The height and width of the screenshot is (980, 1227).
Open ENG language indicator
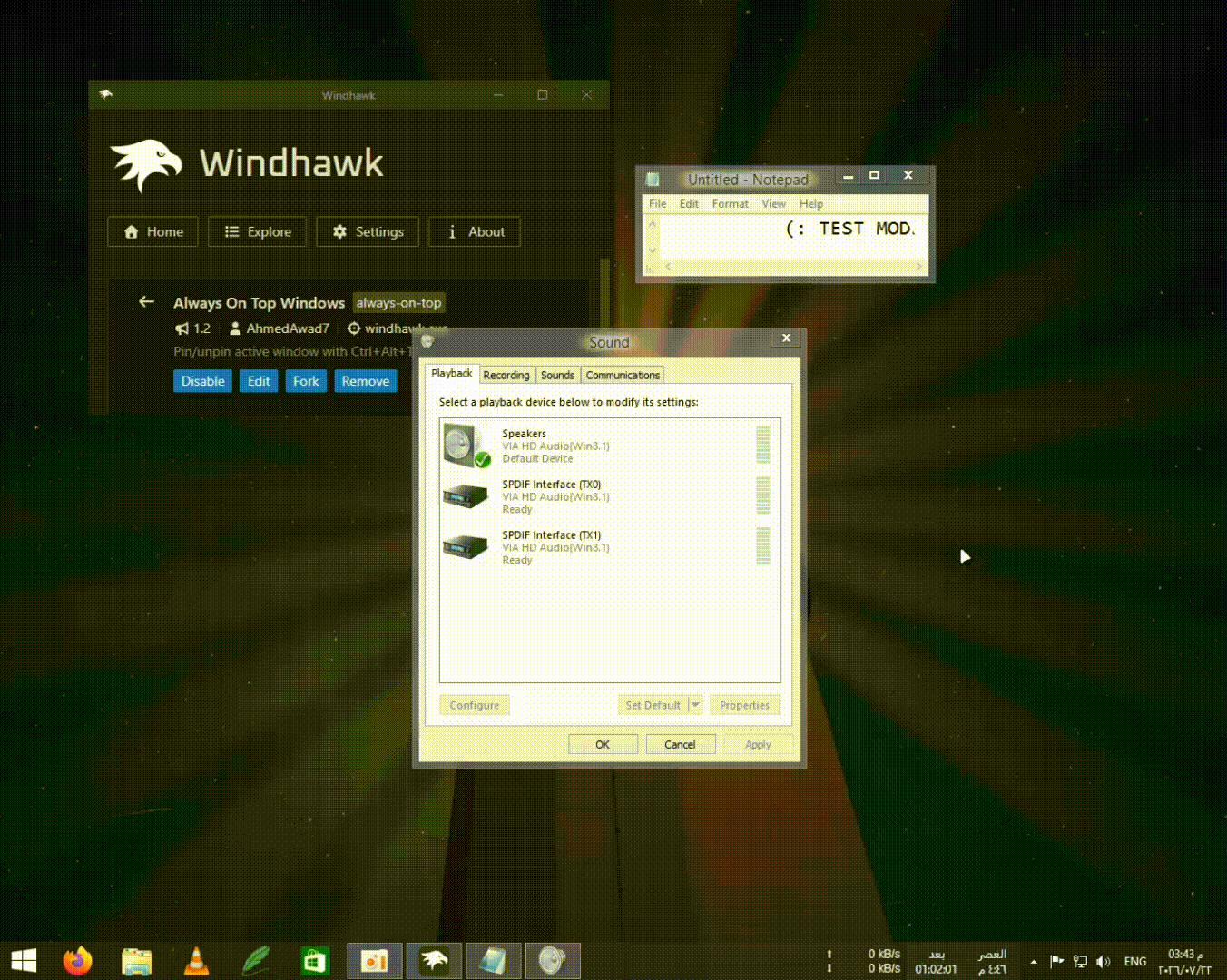click(x=1135, y=961)
